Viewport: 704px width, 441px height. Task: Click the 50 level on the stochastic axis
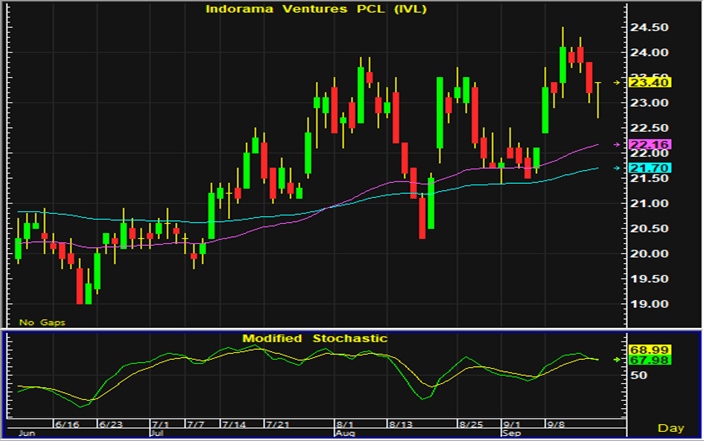coord(639,375)
